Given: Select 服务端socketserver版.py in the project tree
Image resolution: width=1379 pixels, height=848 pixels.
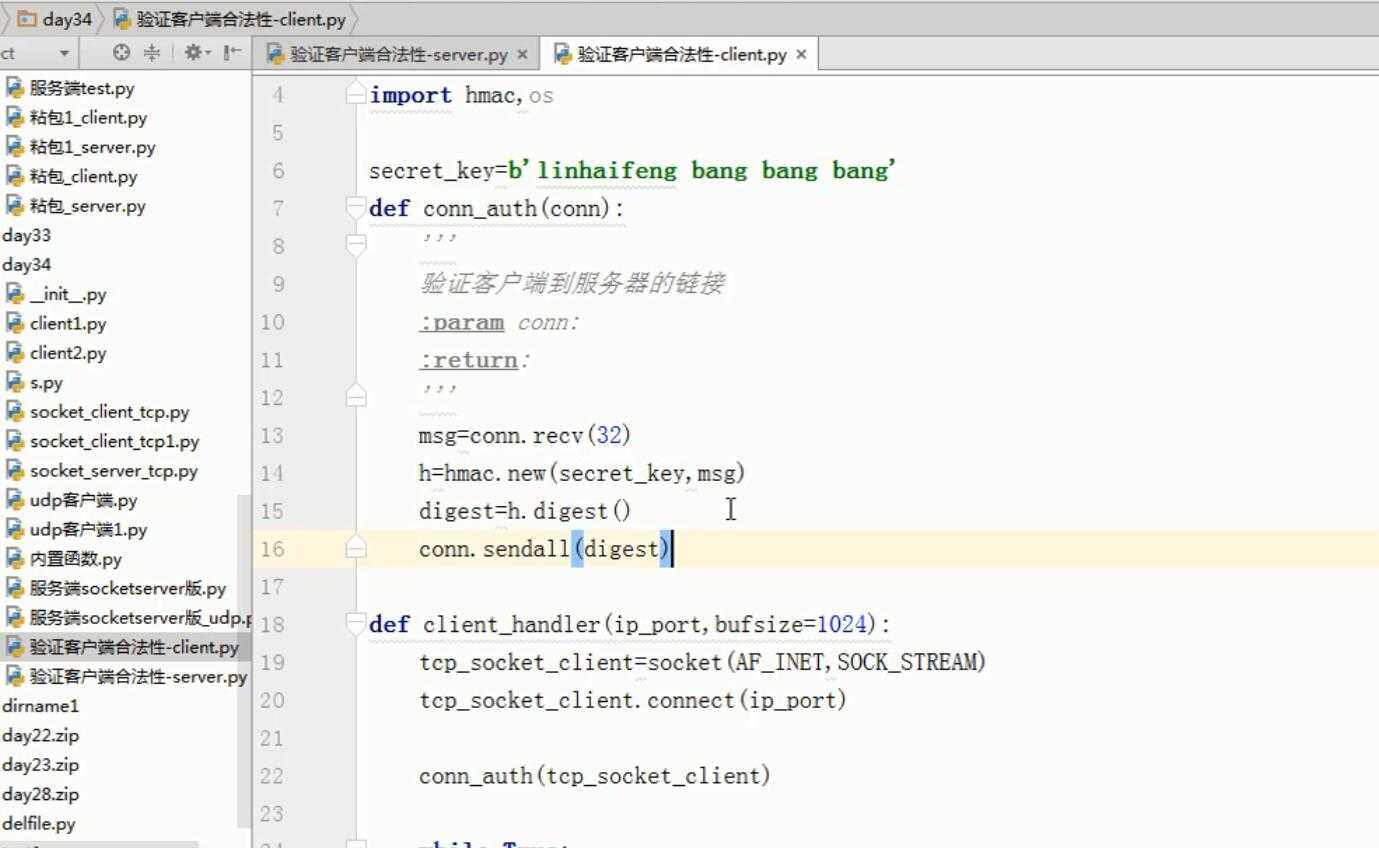Looking at the screenshot, I should [x=116, y=588].
